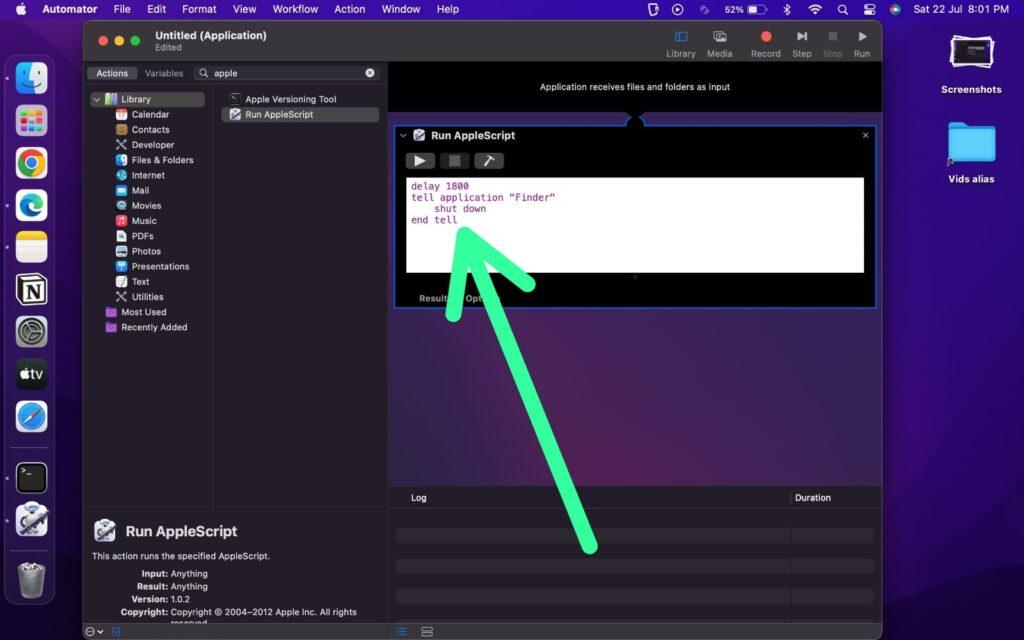Compile the script with the hammer icon
The image size is (1024, 640).
tap(488, 161)
